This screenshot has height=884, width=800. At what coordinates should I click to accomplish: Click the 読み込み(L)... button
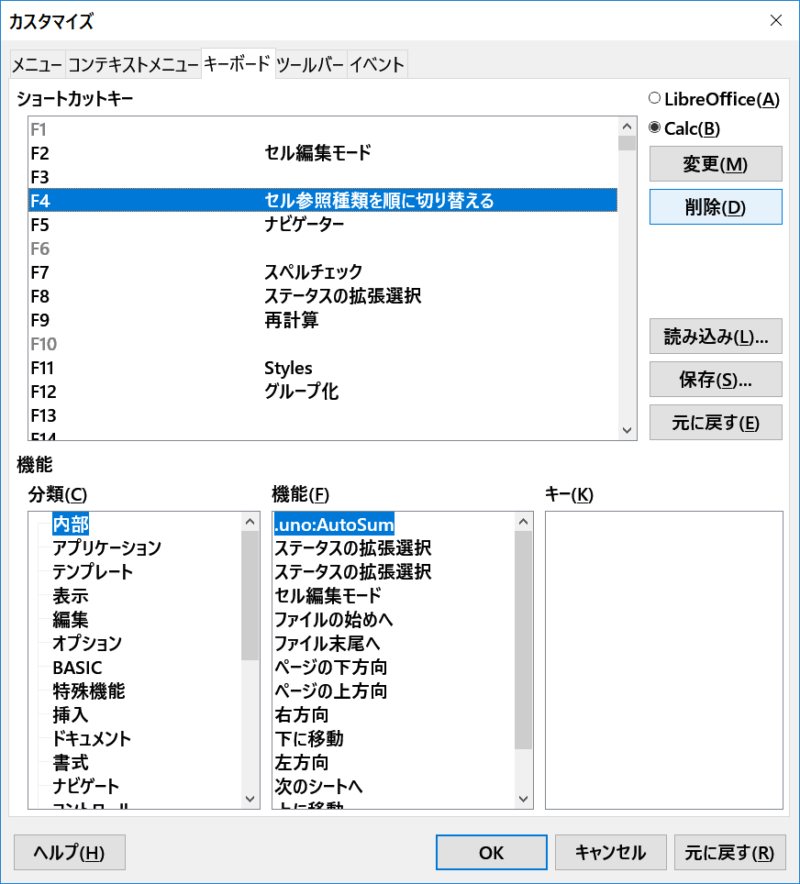pyautogui.click(x=715, y=336)
